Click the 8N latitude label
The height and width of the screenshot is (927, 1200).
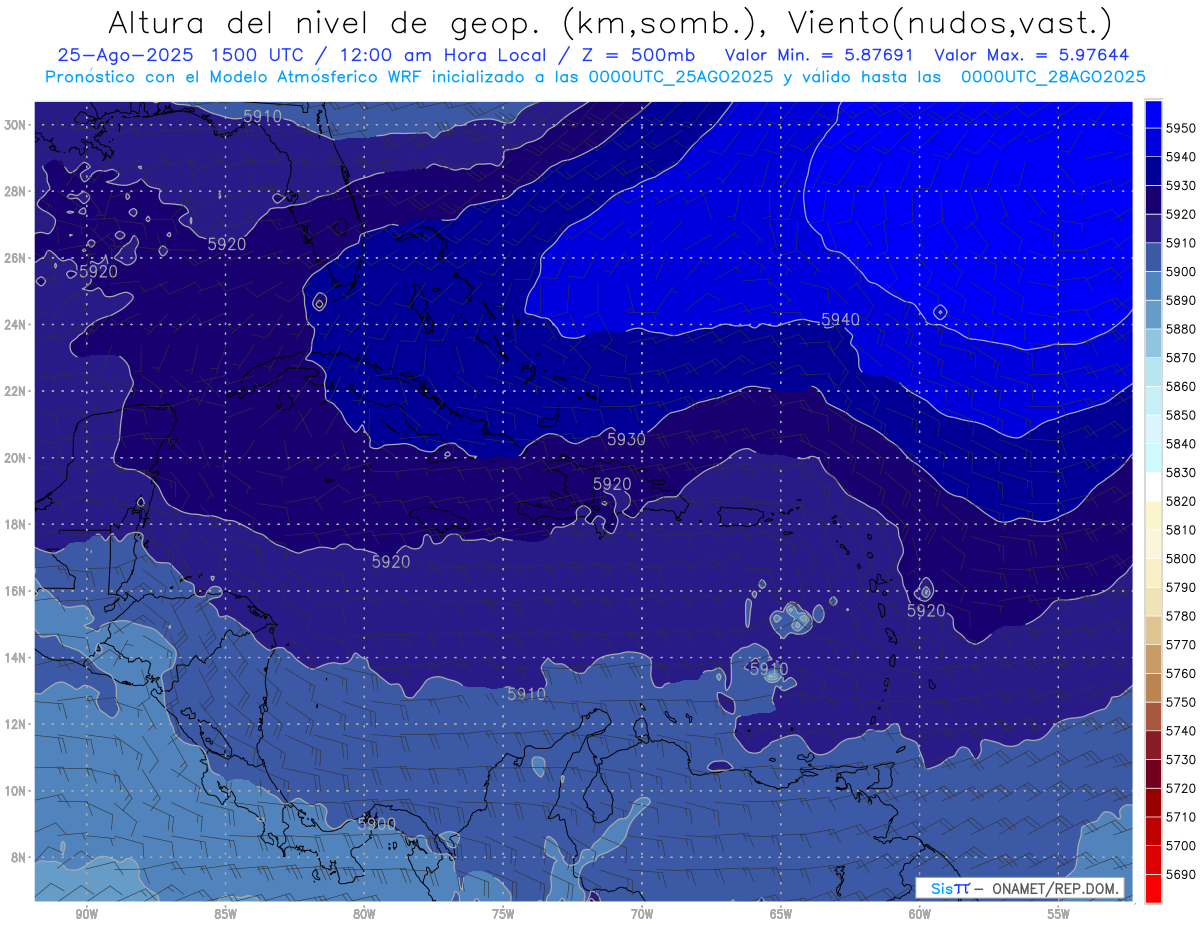click(x=16, y=857)
